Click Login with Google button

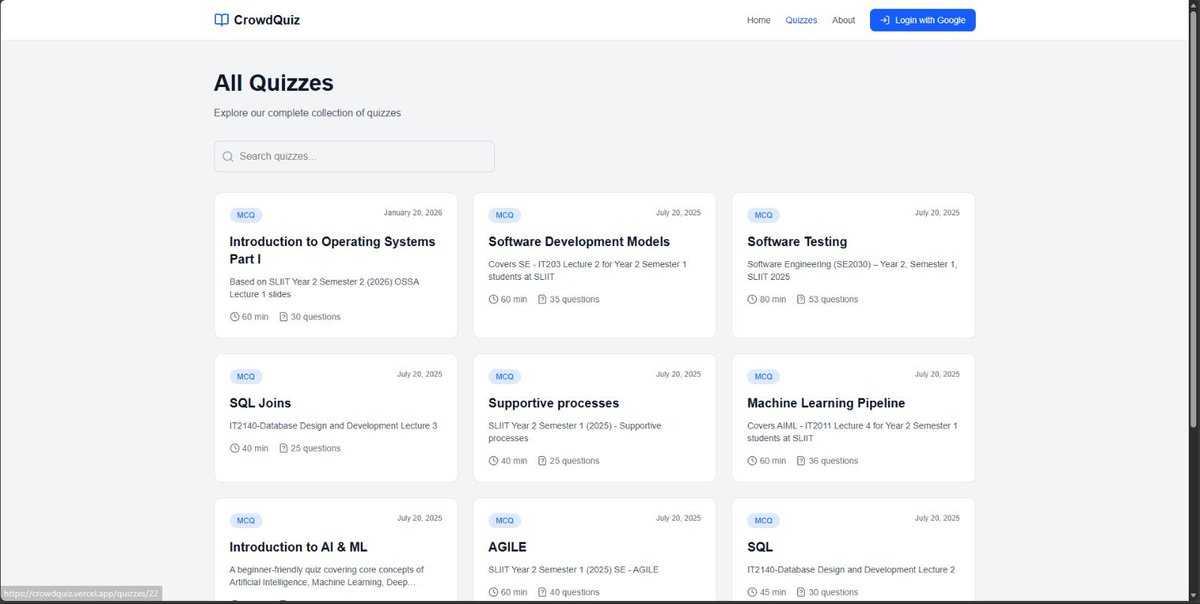coord(922,20)
